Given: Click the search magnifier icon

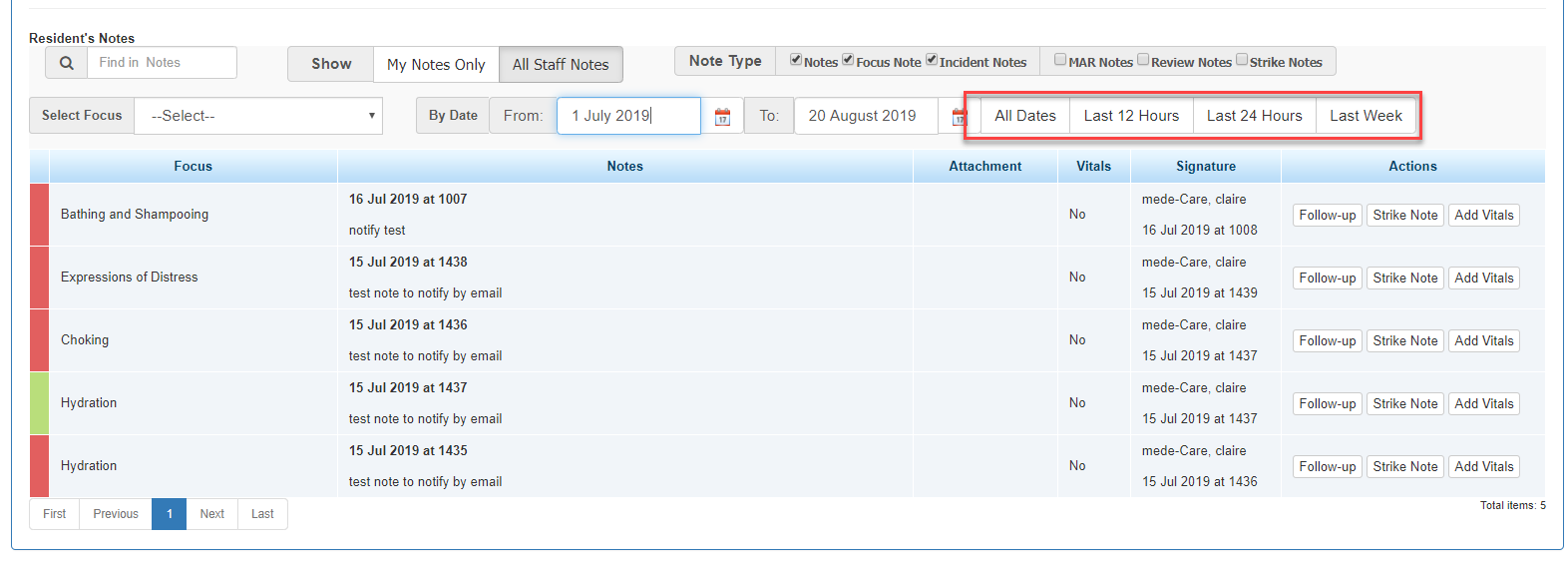Looking at the screenshot, I should click(66, 63).
